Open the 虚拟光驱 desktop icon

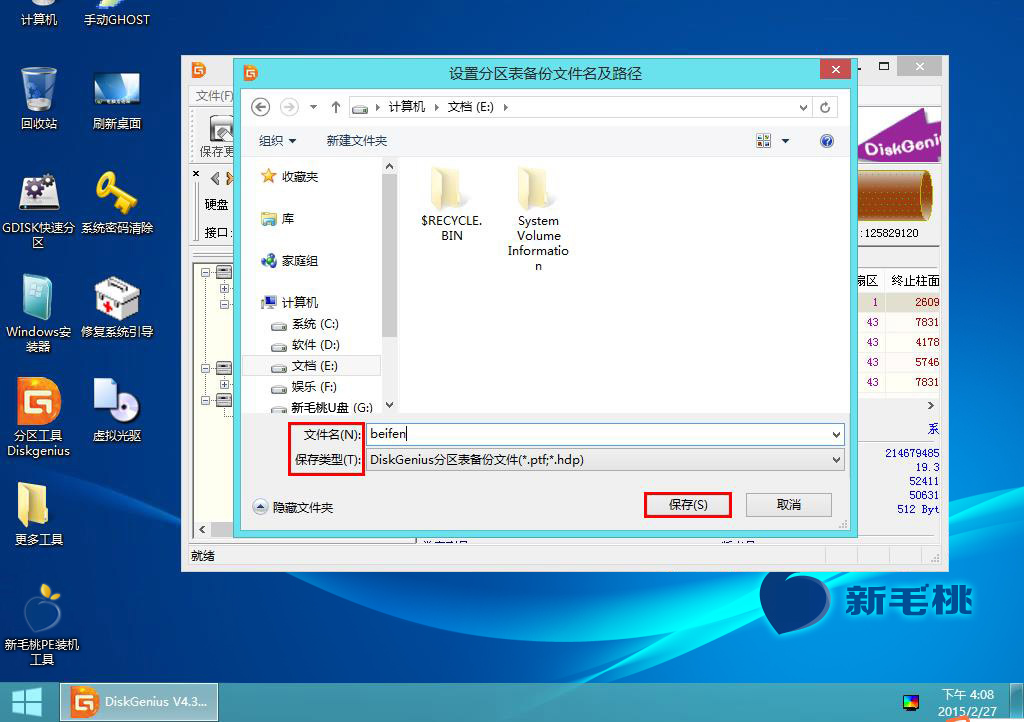tap(116, 410)
